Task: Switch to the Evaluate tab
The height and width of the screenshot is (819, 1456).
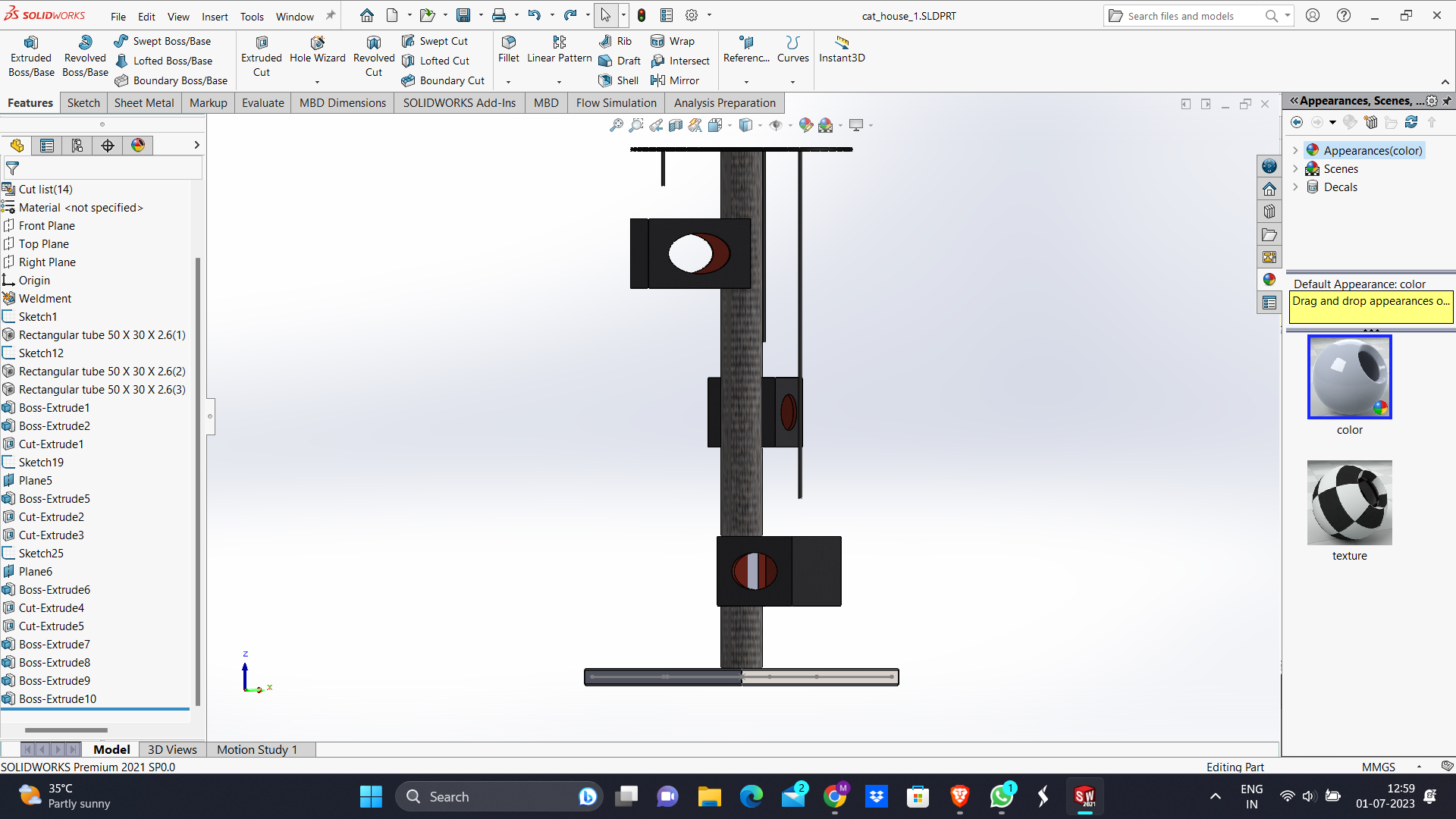Action: pos(262,103)
